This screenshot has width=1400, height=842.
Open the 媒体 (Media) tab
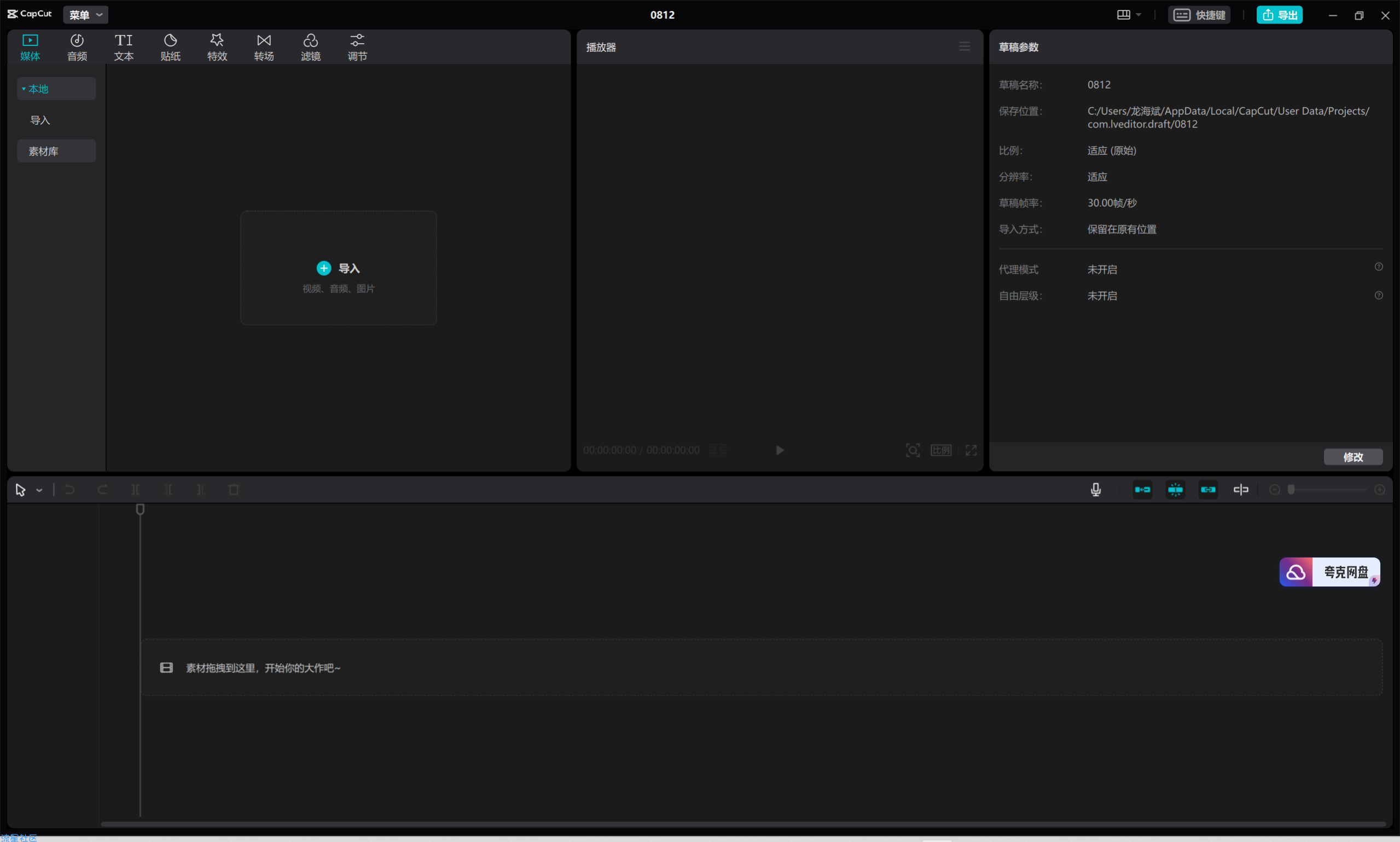click(x=30, y=47)
